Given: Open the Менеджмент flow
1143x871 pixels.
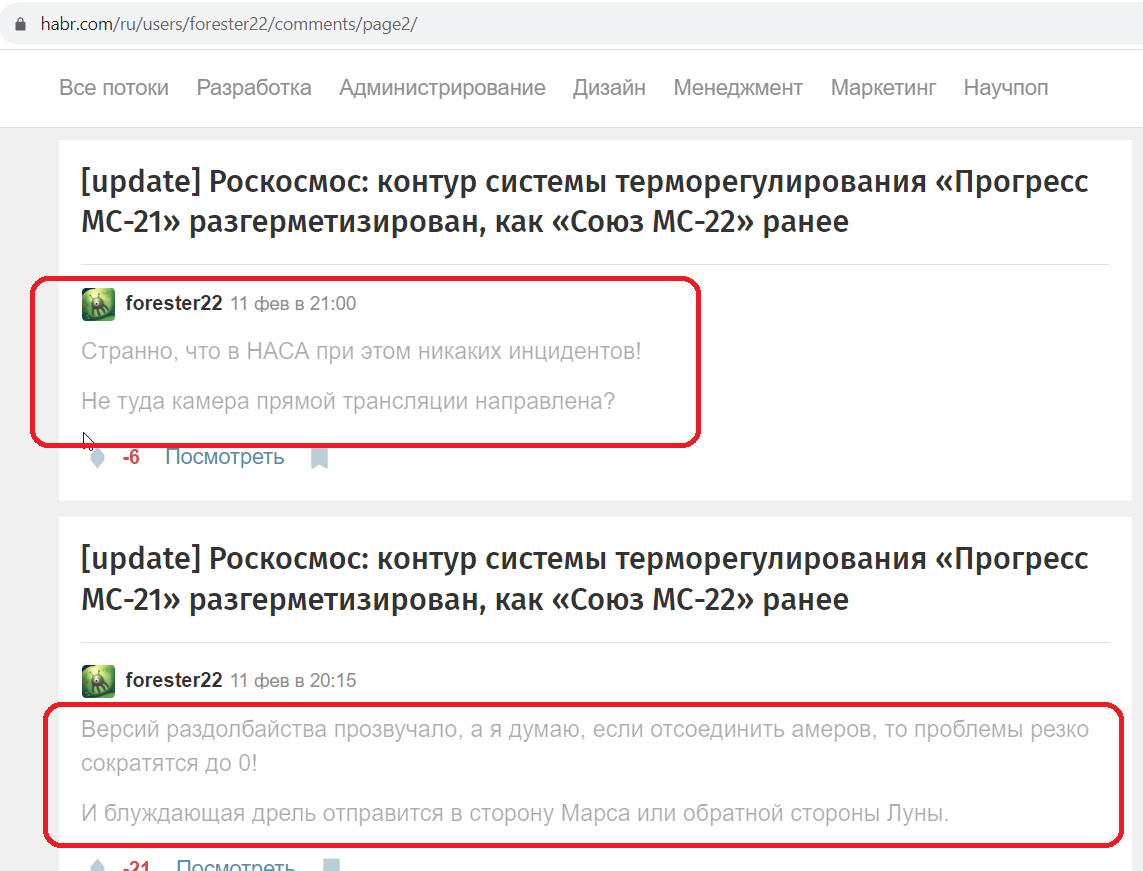Looking at the screenshot, I should point(738,87).
